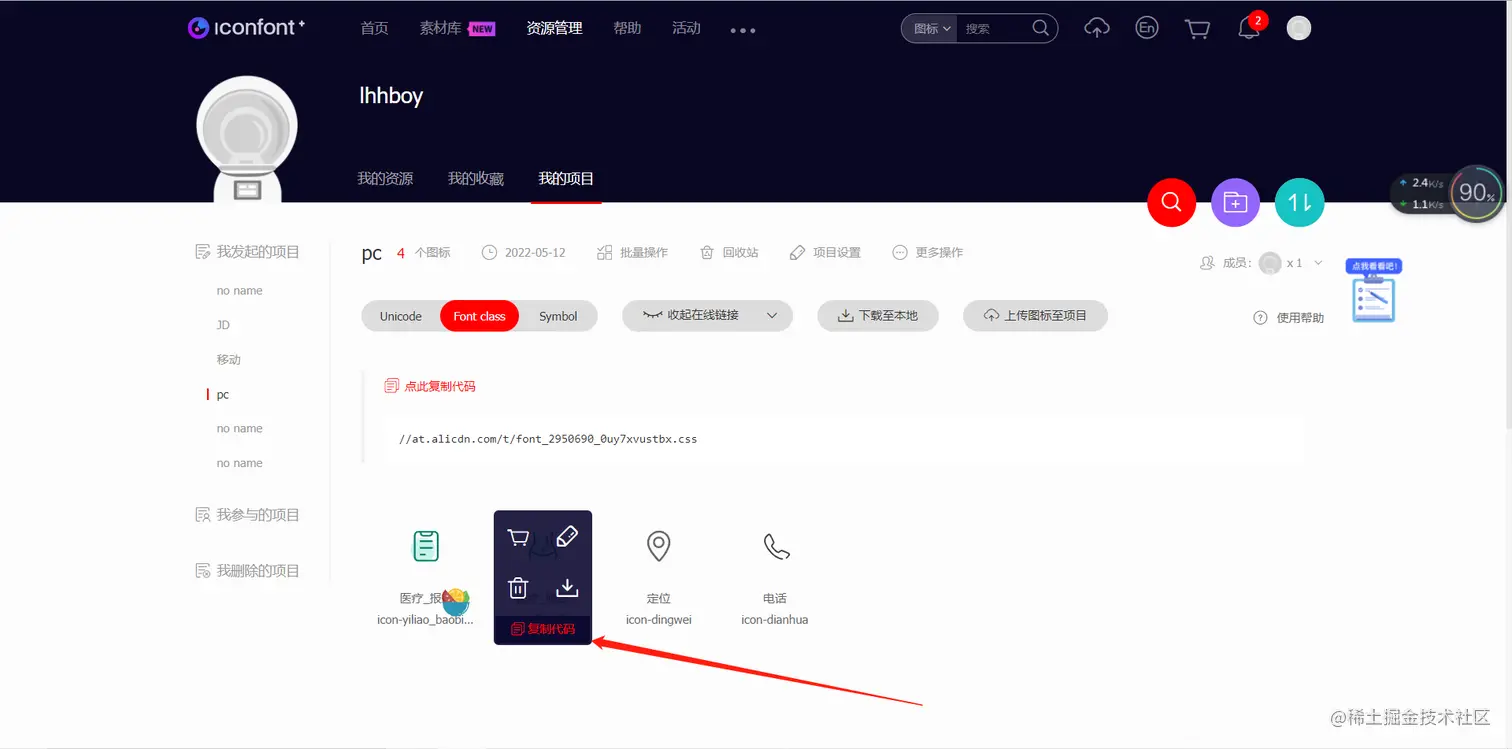Click the magnifier in search box
1512x749 pixels.
click(1040, 28)
